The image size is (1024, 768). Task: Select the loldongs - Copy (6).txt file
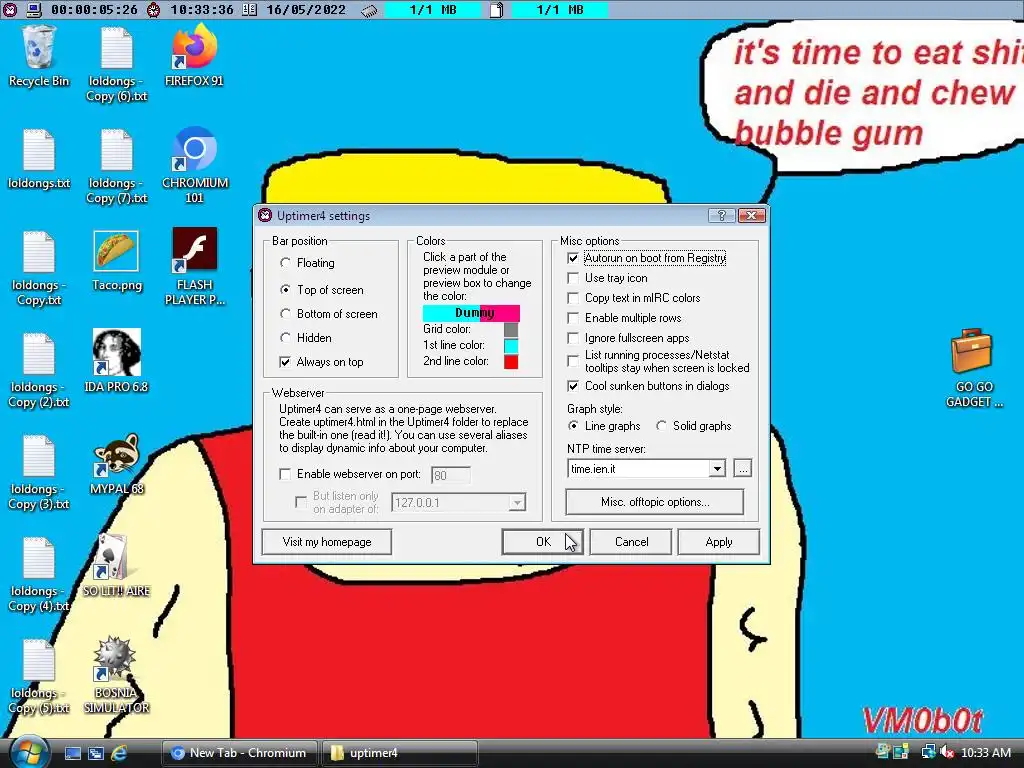pos(116,64)
